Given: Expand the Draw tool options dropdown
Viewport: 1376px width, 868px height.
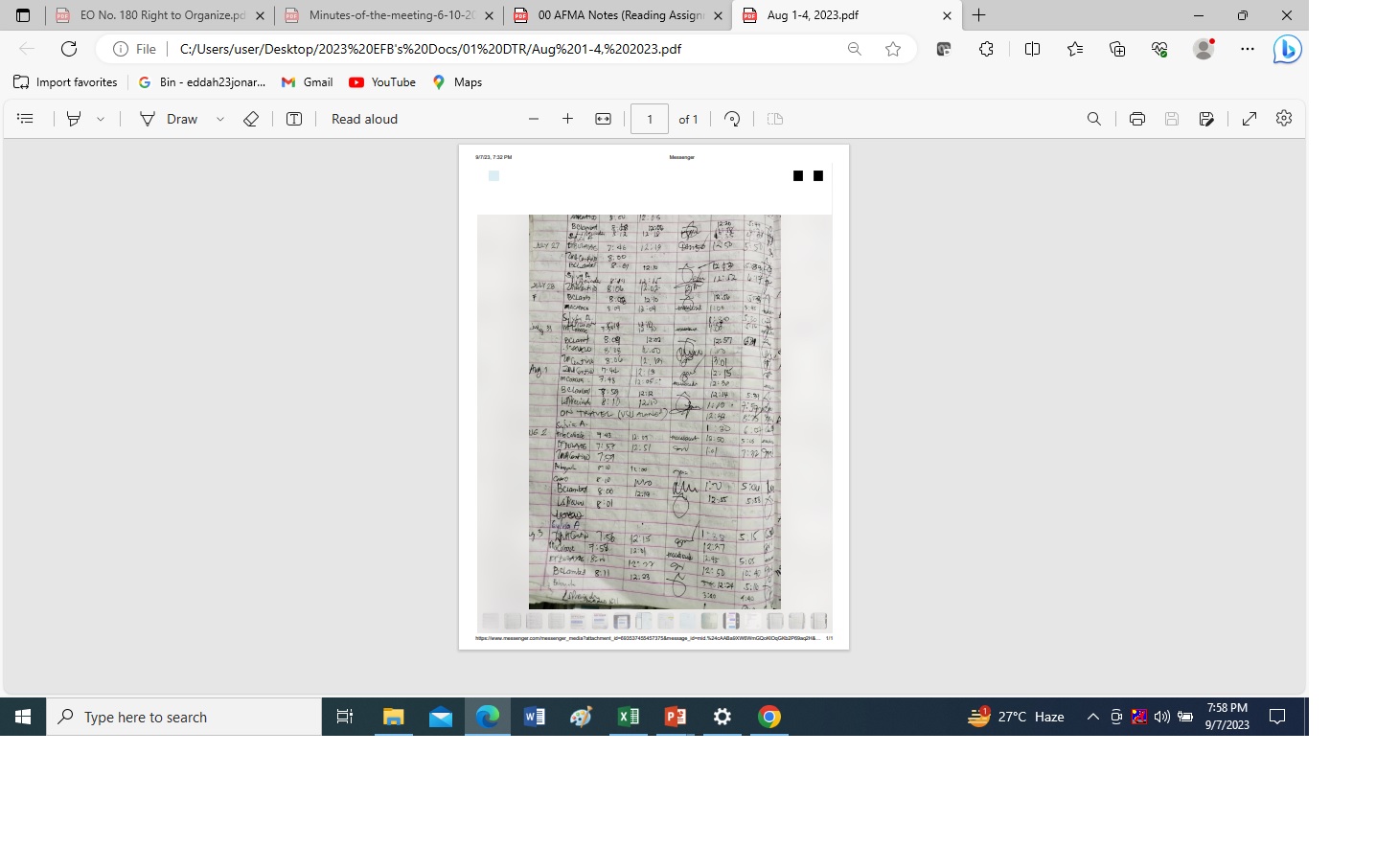Looking at the screenshot, I should tap(220, 119).
